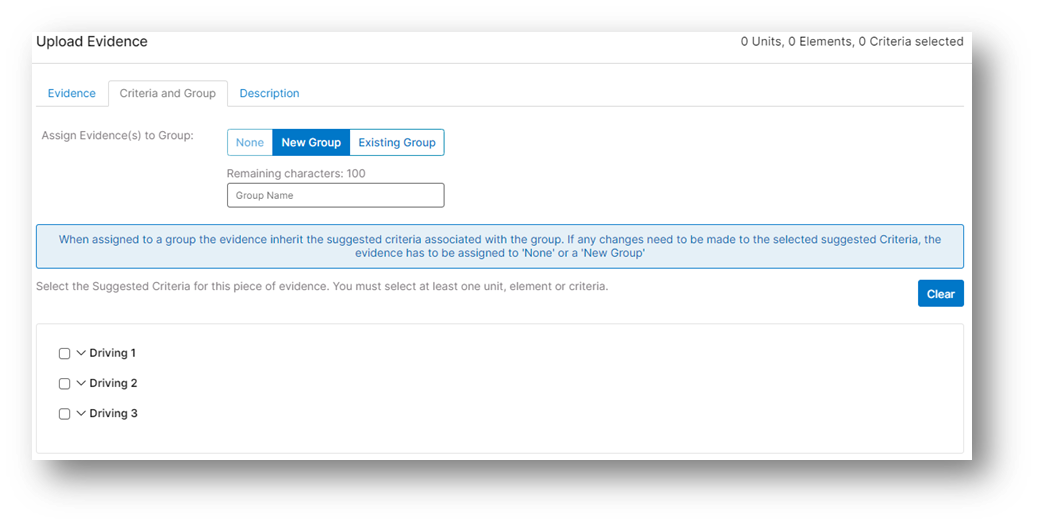The width and height of the screenshot is (1037, 525).
Task: Click the Select the Suggested Criteria instruction
Action: [322, 286]
